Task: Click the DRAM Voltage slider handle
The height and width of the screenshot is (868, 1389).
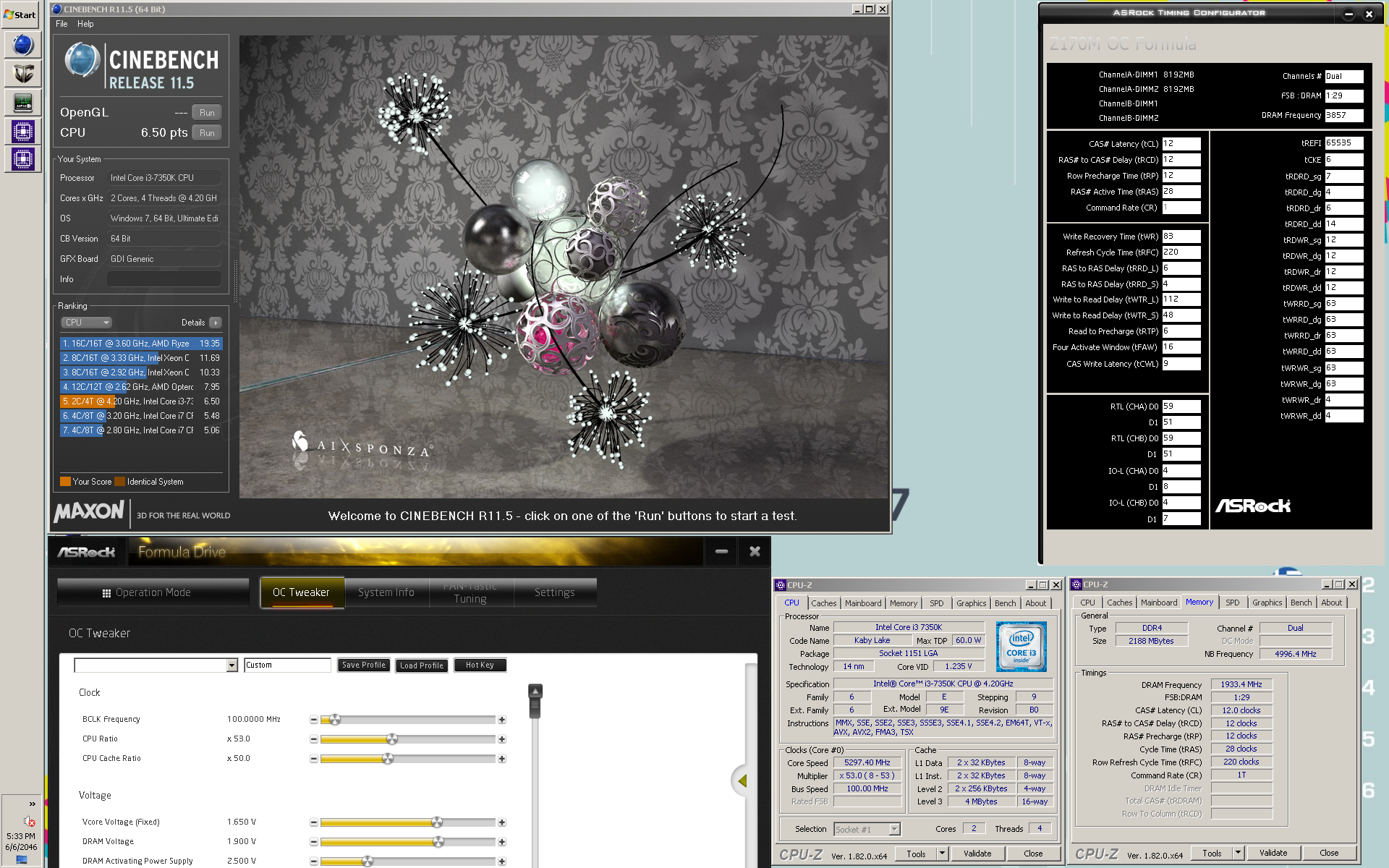Action: click(438, 842)
